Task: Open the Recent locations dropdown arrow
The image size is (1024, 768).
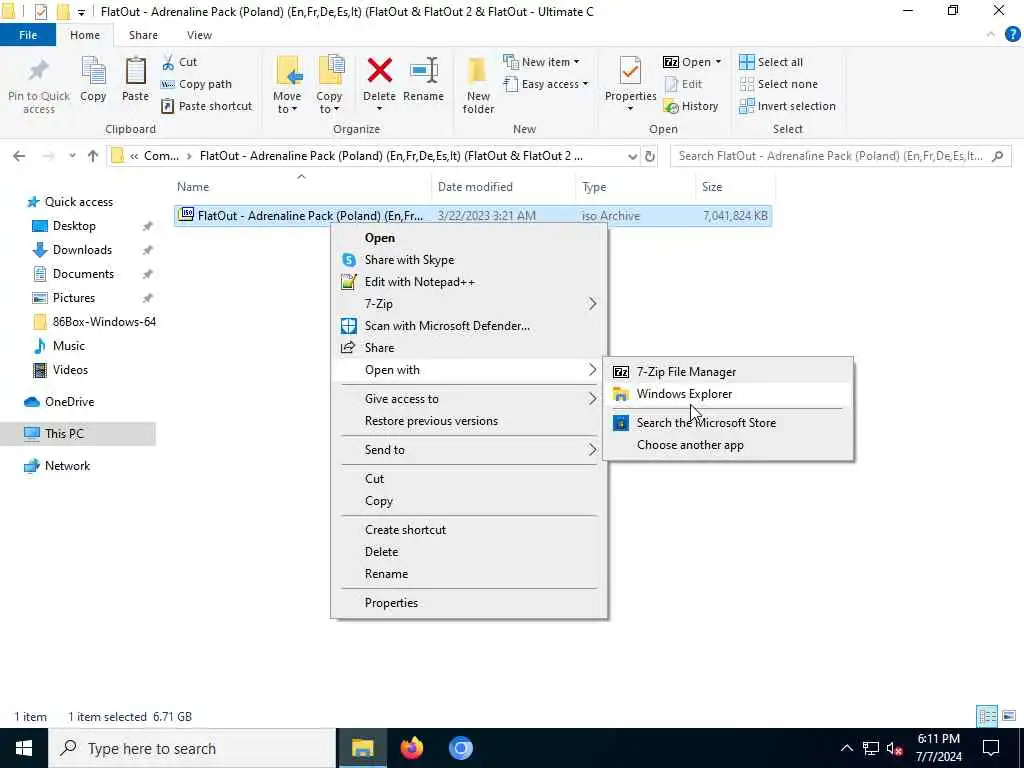Action: pyautogui.click(x=72, y=156)
